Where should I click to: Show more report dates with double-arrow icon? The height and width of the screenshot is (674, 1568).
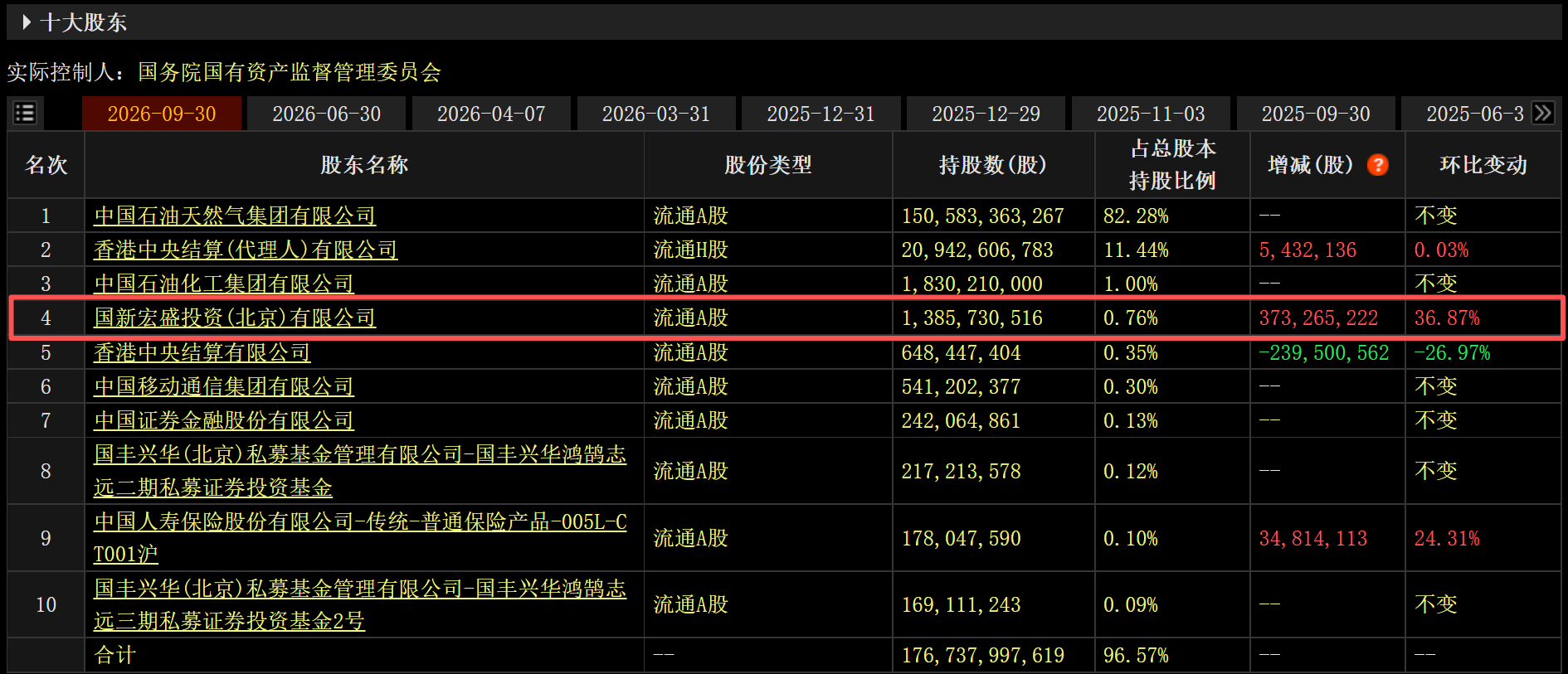click(1543, 113)
